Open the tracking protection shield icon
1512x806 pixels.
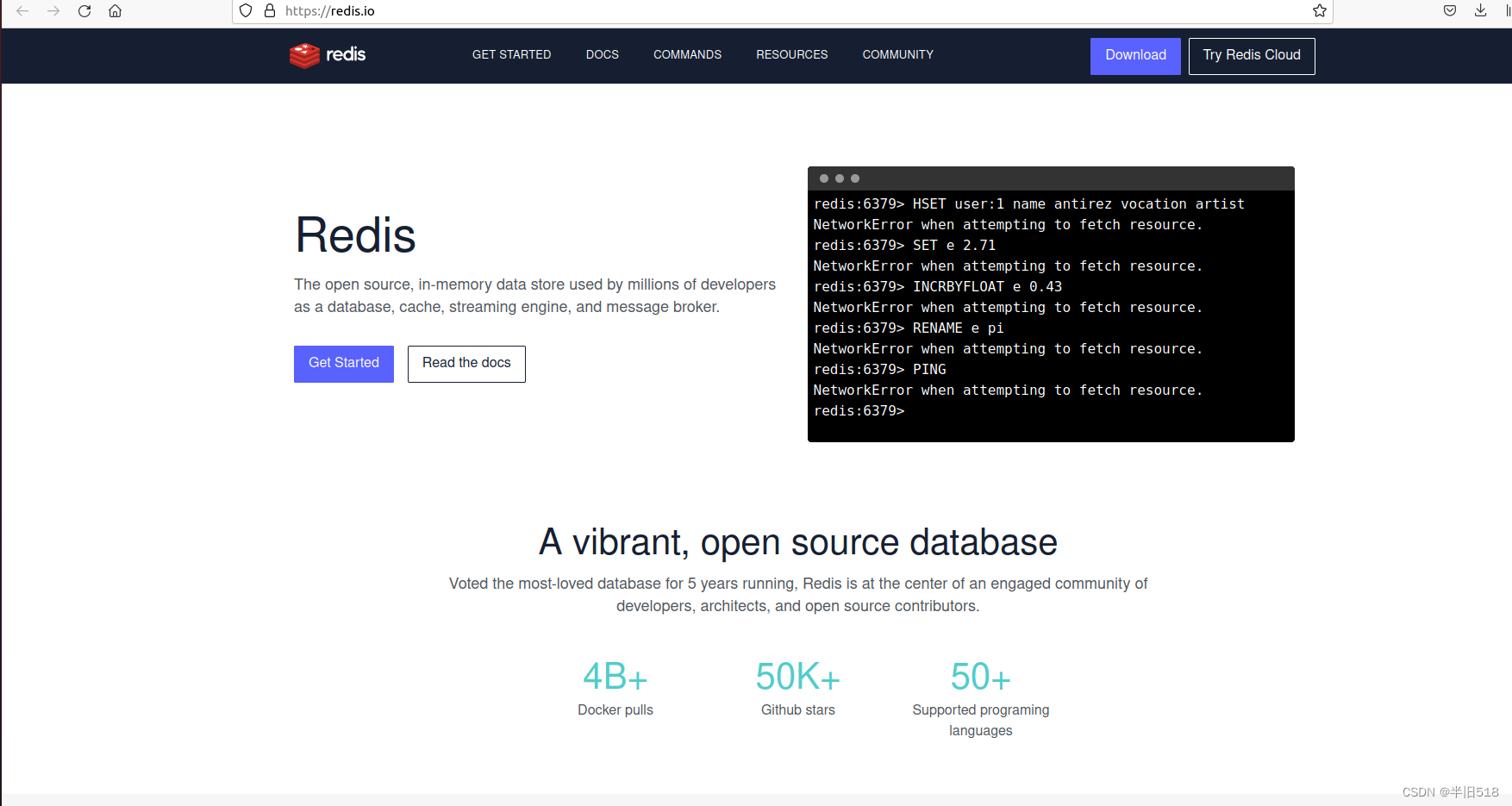tap(246, 11)
